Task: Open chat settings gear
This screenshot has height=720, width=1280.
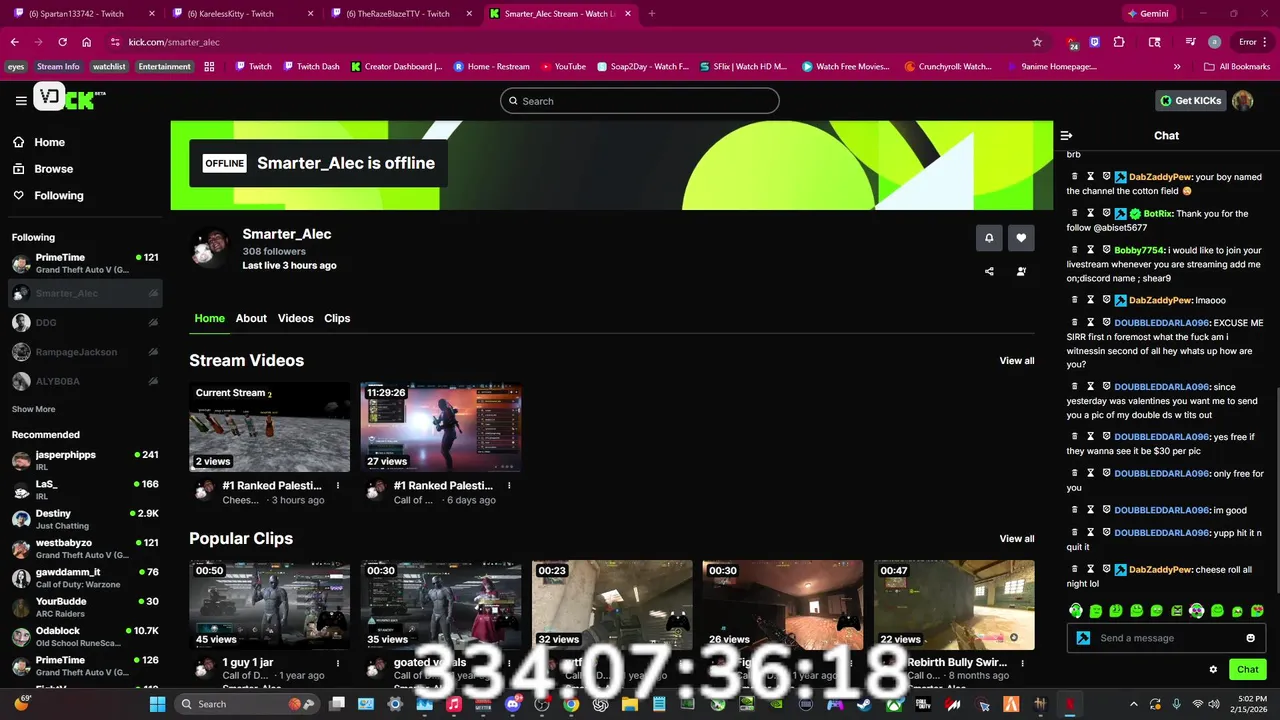Action: [1213, 669]
